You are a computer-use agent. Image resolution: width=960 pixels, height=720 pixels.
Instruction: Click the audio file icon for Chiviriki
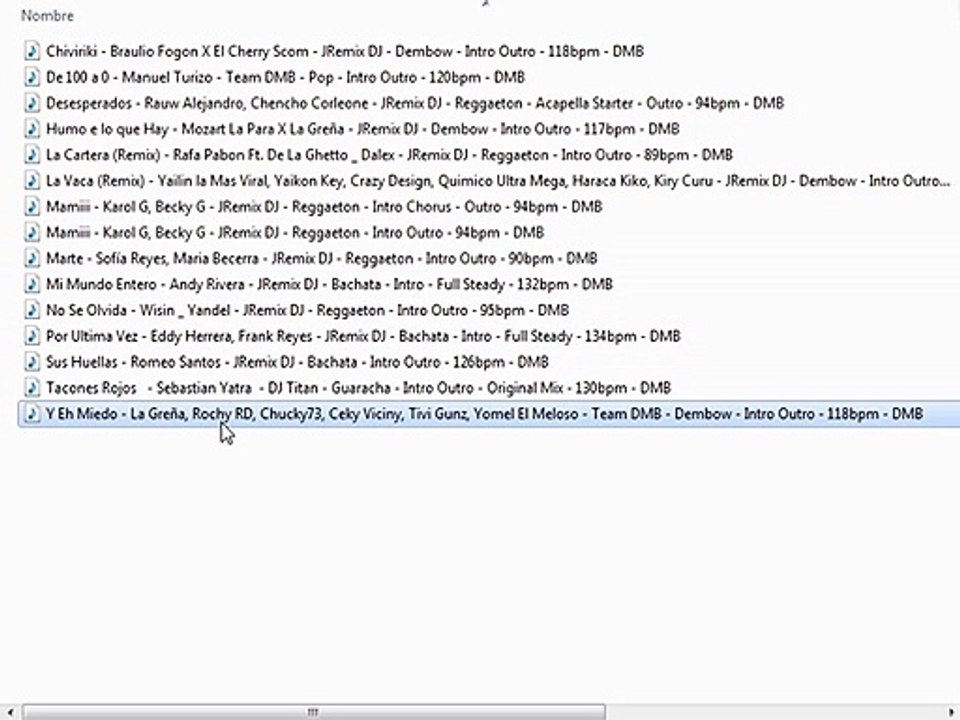coord(32,51)
